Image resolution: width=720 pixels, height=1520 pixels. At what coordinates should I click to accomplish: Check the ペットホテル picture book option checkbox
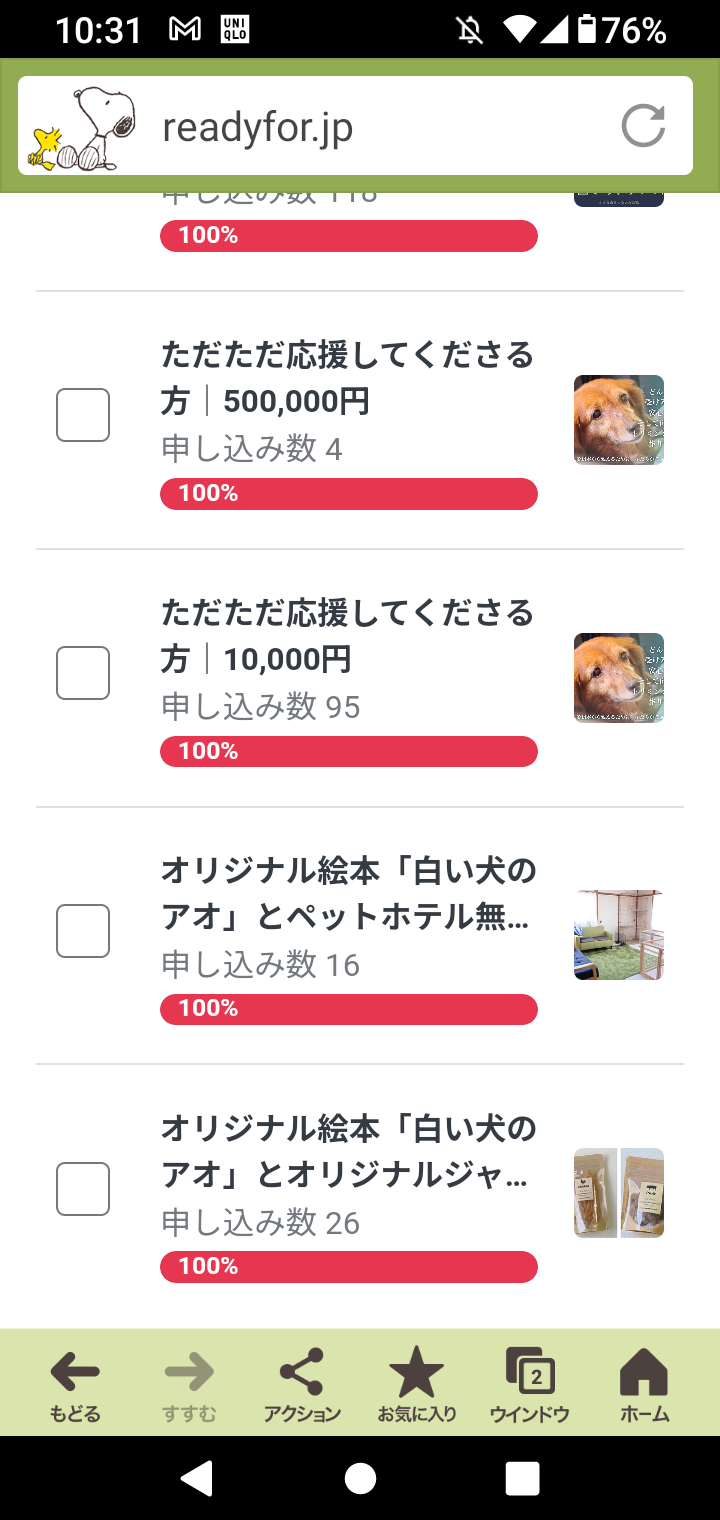click(x=83, y=931)
